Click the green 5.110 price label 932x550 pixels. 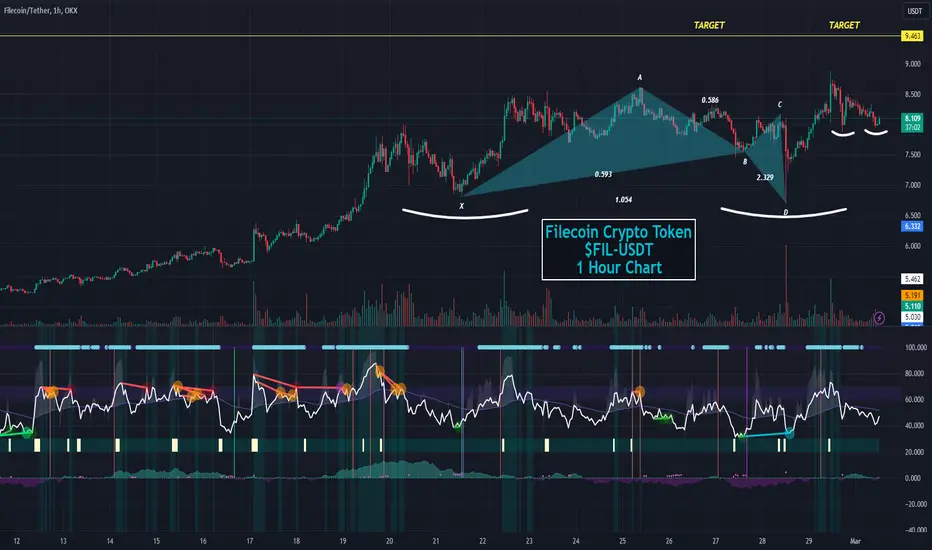click(912, 306)
